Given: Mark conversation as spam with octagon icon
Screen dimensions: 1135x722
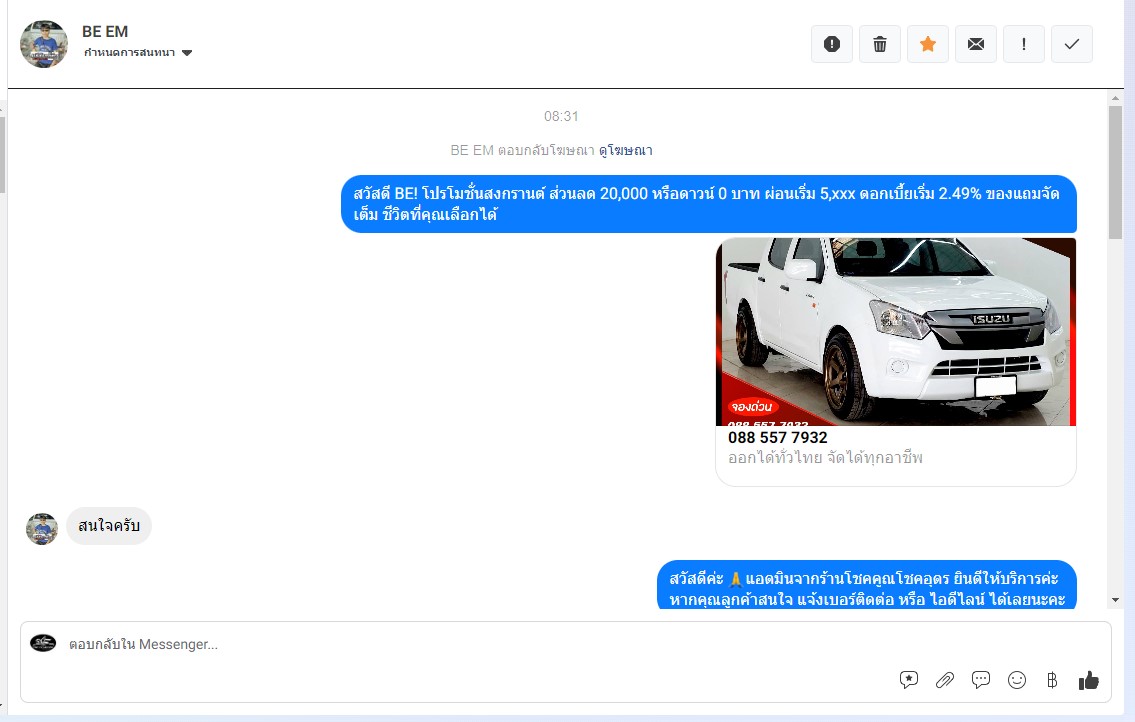Looking at the screenshot, I should [832, 44].
